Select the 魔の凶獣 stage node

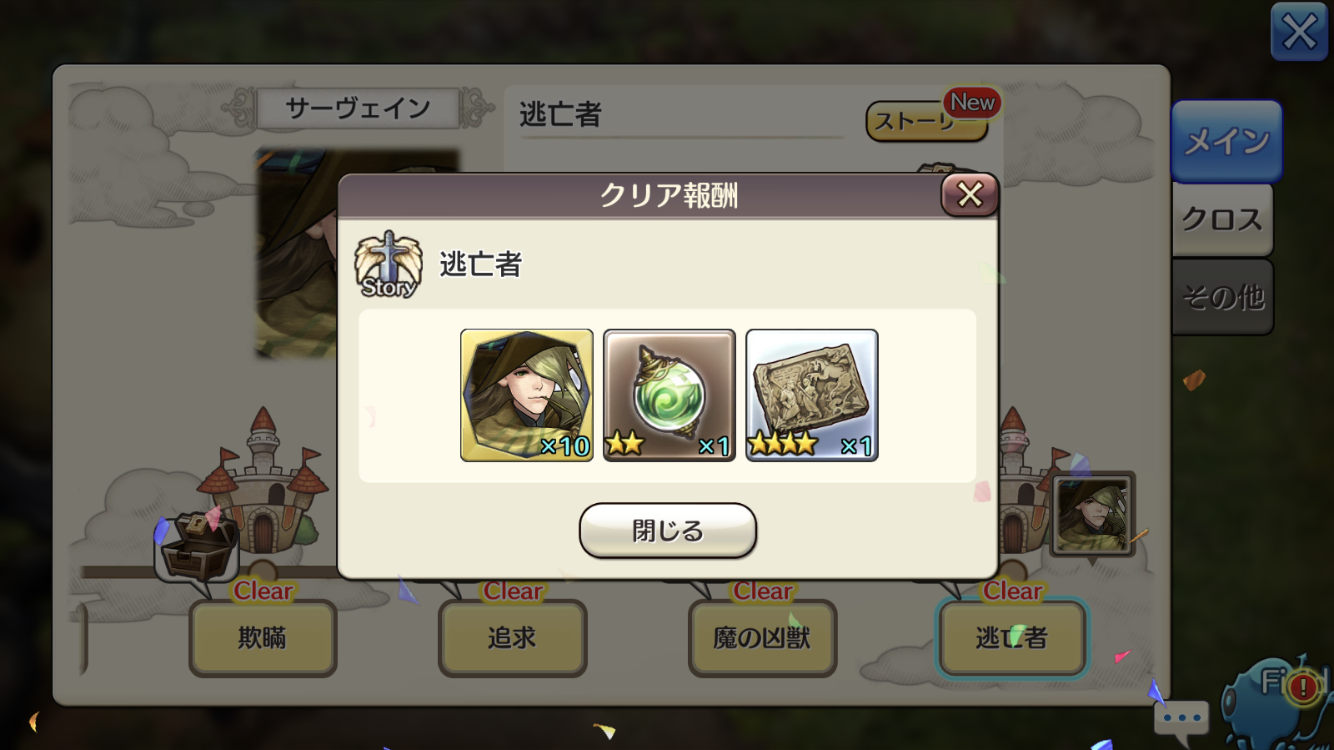click(762, 638)
